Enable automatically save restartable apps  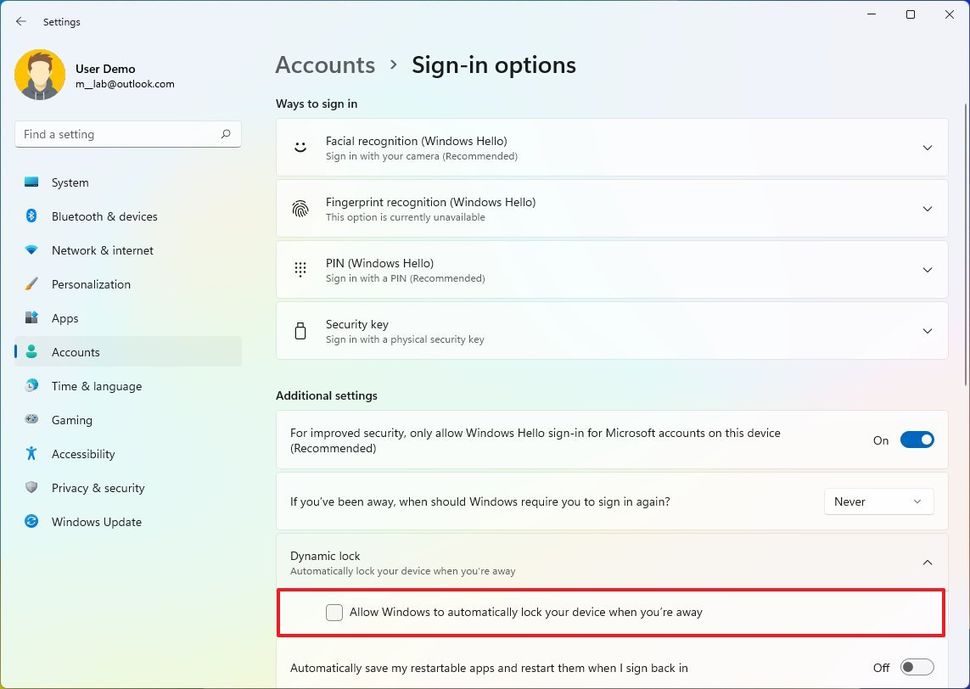[x=916, y=668]
